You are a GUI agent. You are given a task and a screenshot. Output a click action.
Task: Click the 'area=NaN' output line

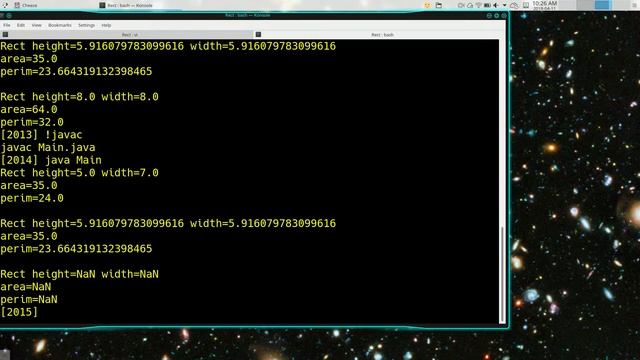click(x=26, y=287)
